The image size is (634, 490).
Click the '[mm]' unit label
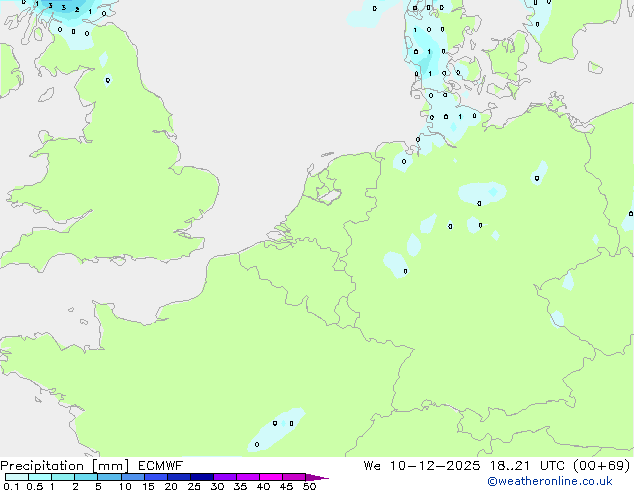110,466
